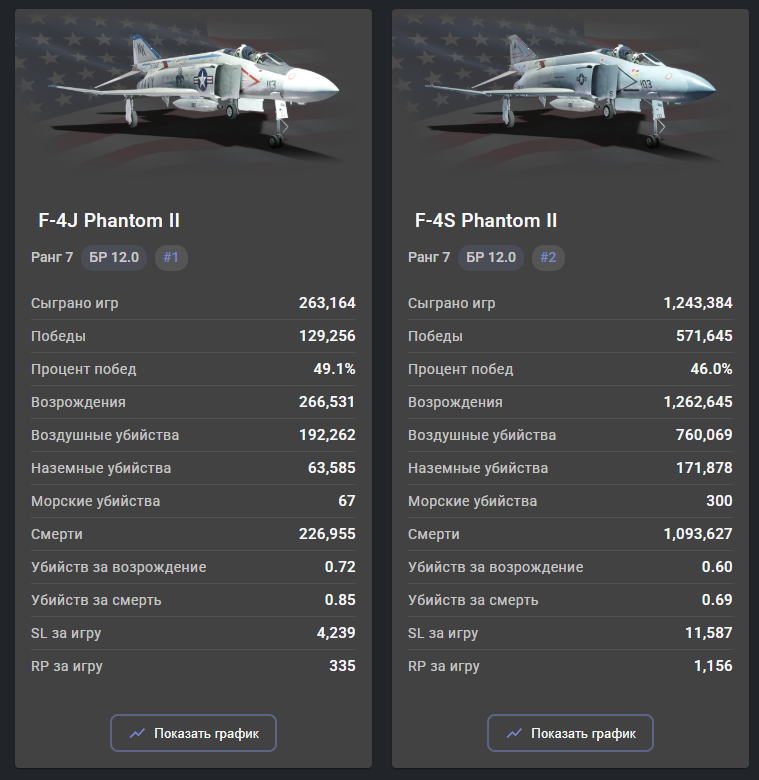Click the chart icon on the F-4S graph button
Viewport: 759px width, 780px height.
pos(515,733)
